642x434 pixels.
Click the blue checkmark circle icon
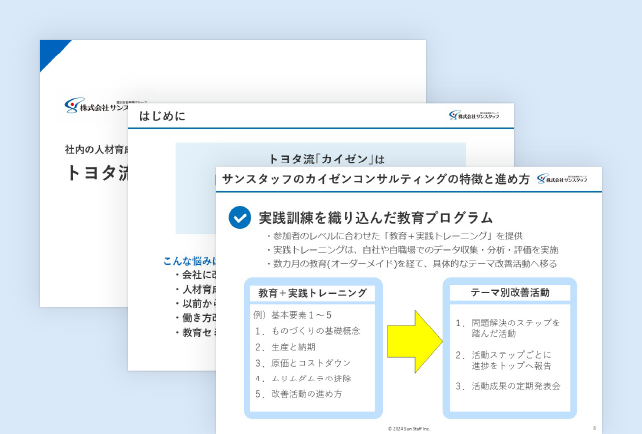(x=240, y=217)
